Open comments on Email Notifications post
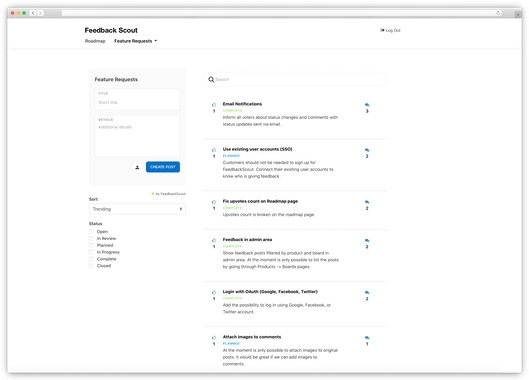529x380 pixels. tap(367, 105)
